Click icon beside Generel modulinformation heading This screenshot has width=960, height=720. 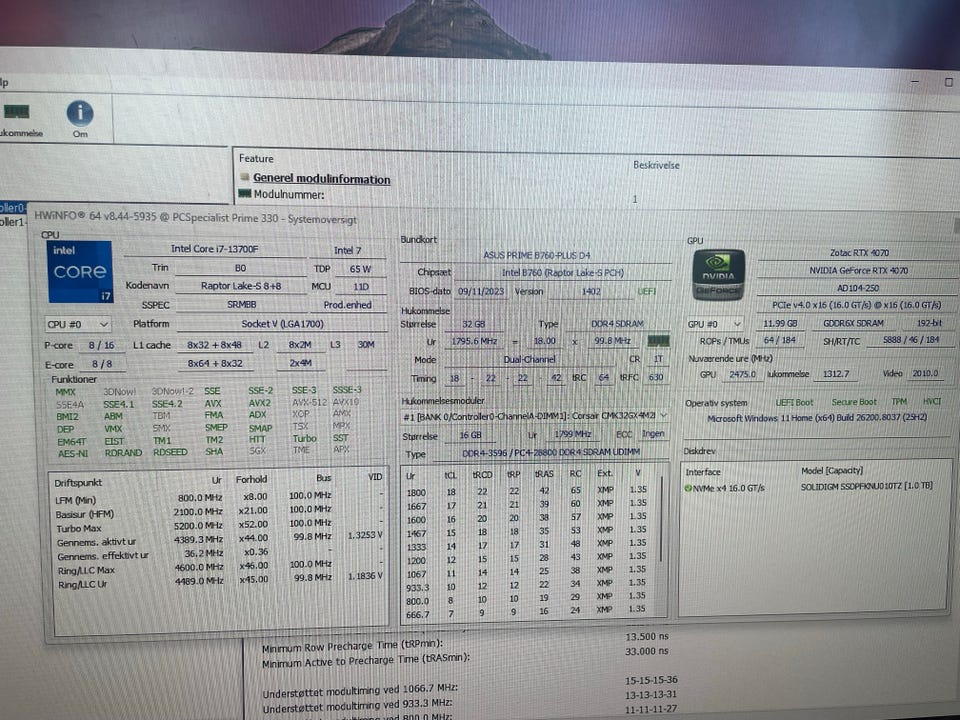click(x=245, y=178)
